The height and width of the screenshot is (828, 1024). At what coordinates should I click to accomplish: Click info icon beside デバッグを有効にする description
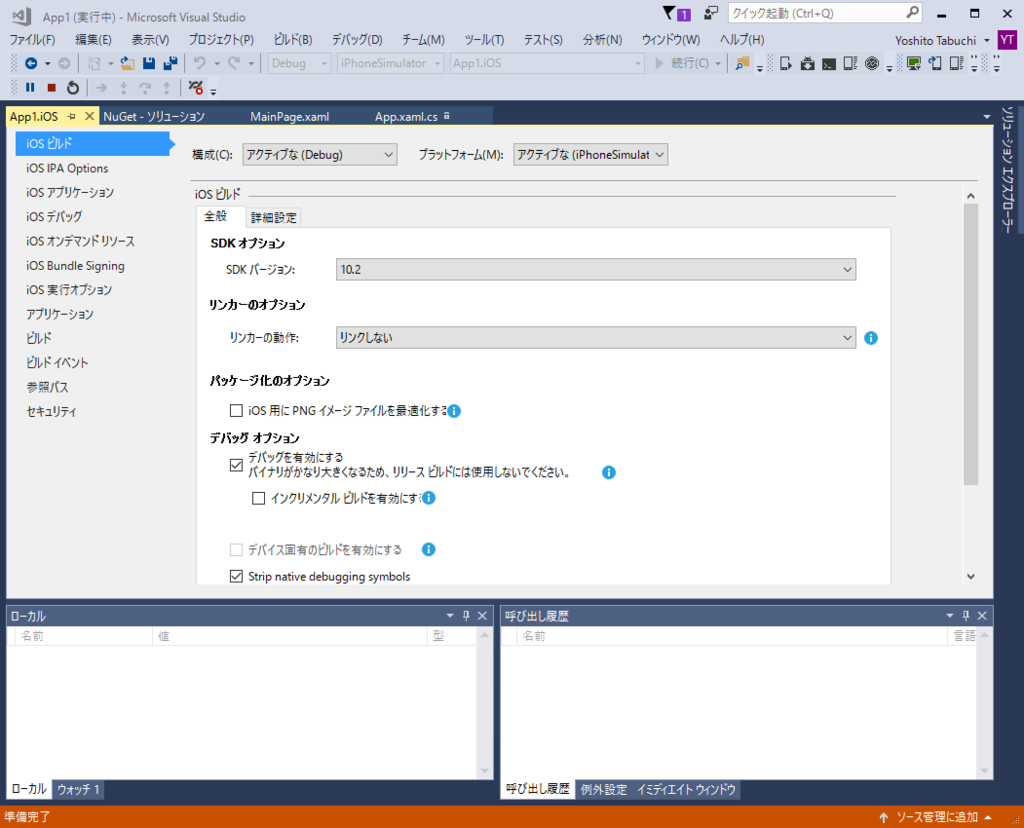point(609,472)
